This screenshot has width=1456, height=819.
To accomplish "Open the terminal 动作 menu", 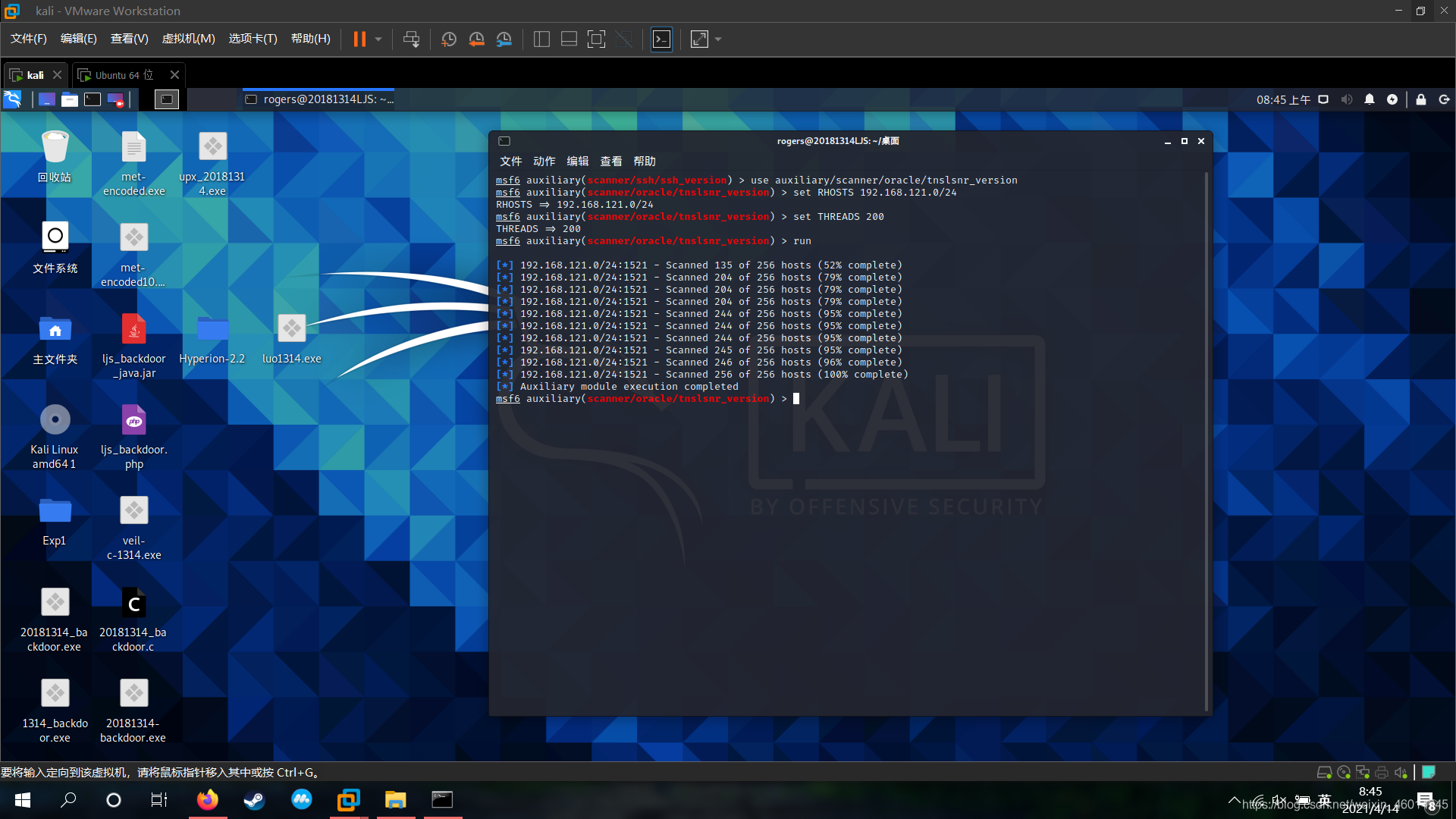I will coord(544,162).
